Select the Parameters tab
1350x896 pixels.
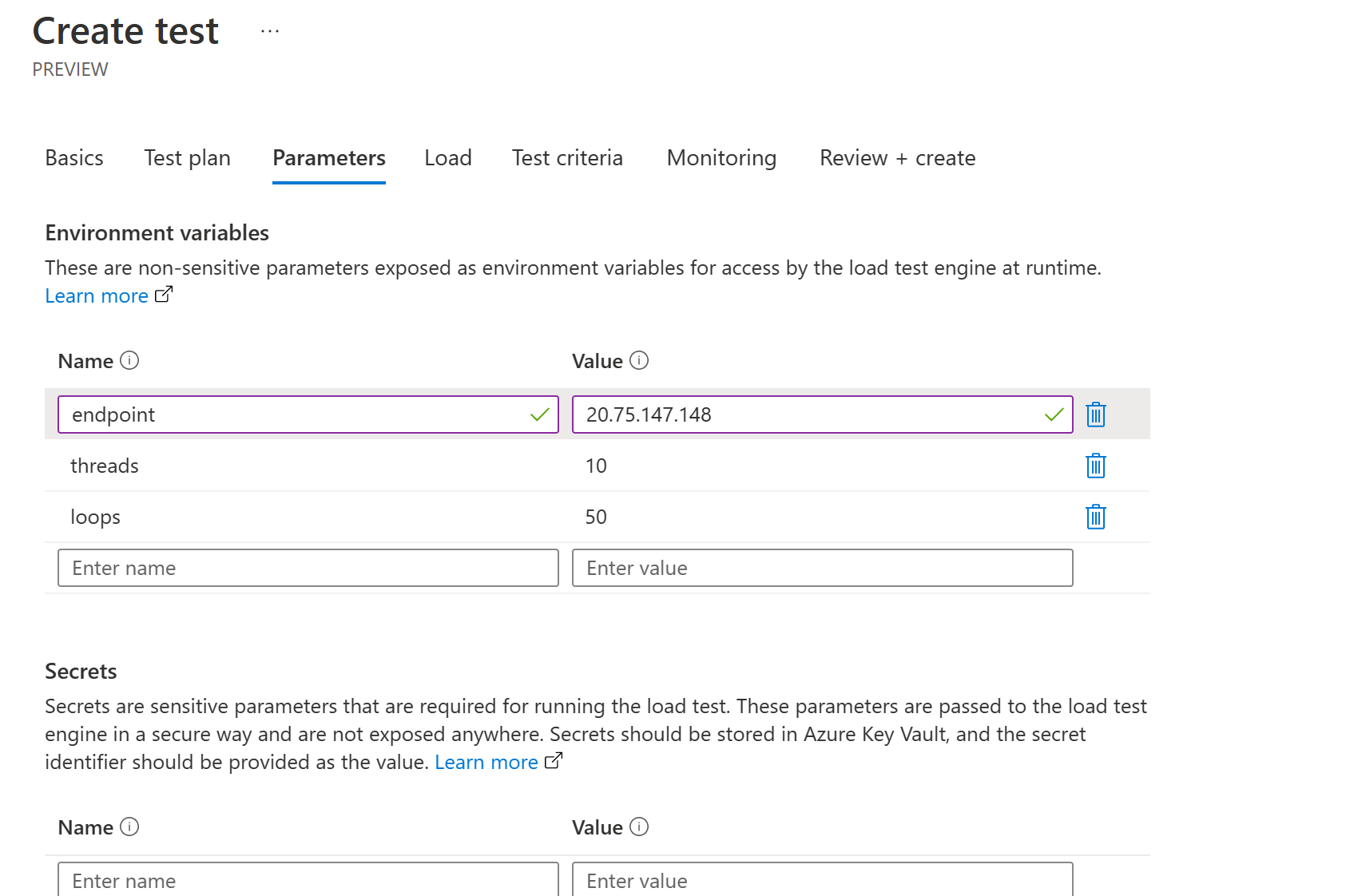coord(329,158)
